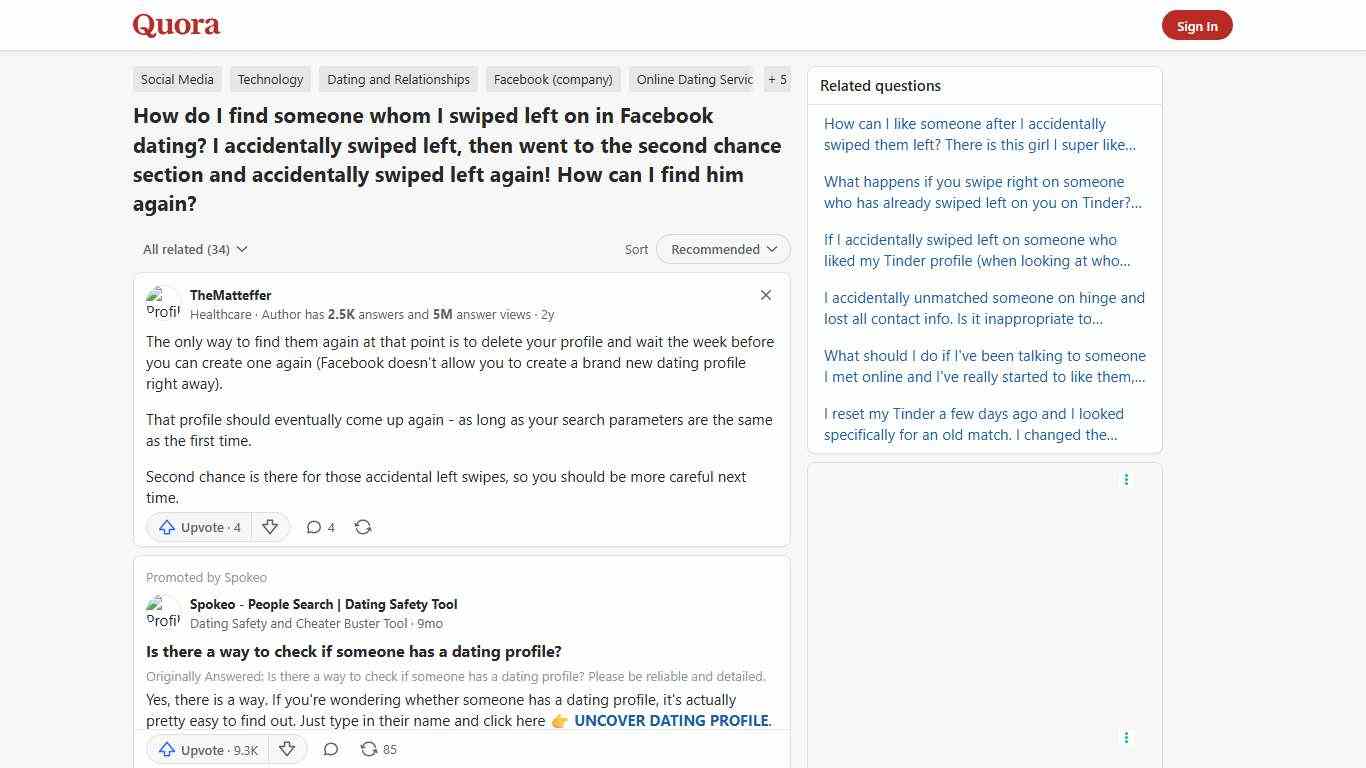Open the ad options via top ellipsis menu
1366x768 pixels.
coord(1126,479)
